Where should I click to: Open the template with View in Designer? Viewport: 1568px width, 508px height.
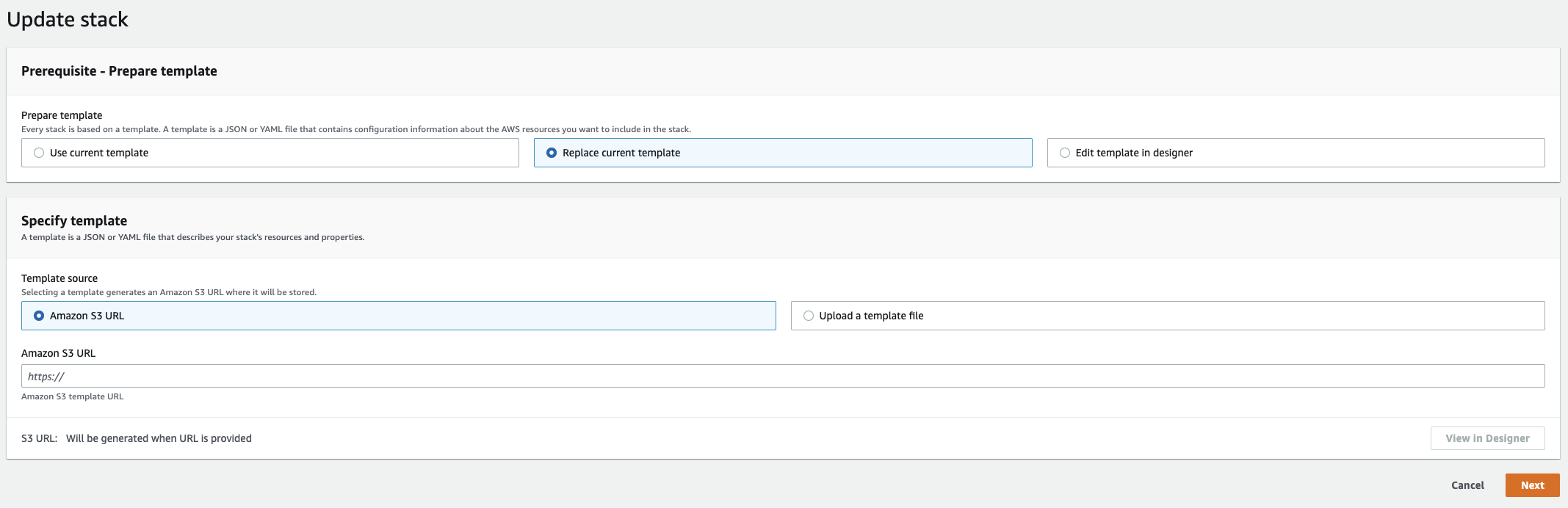click(1487, 438)
